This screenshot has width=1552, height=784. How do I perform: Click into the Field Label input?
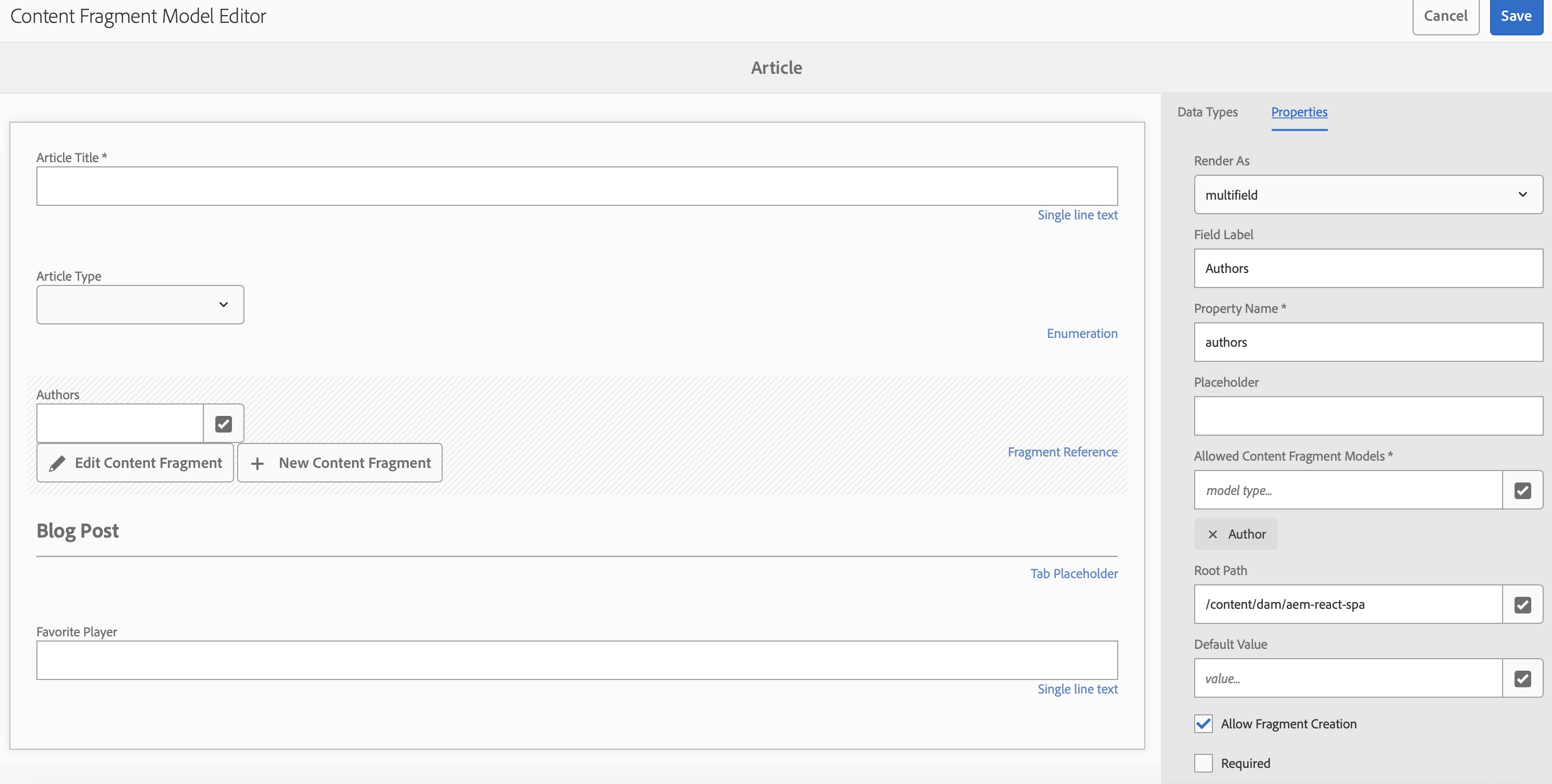pyautogui.click(x=1368, y=269)
